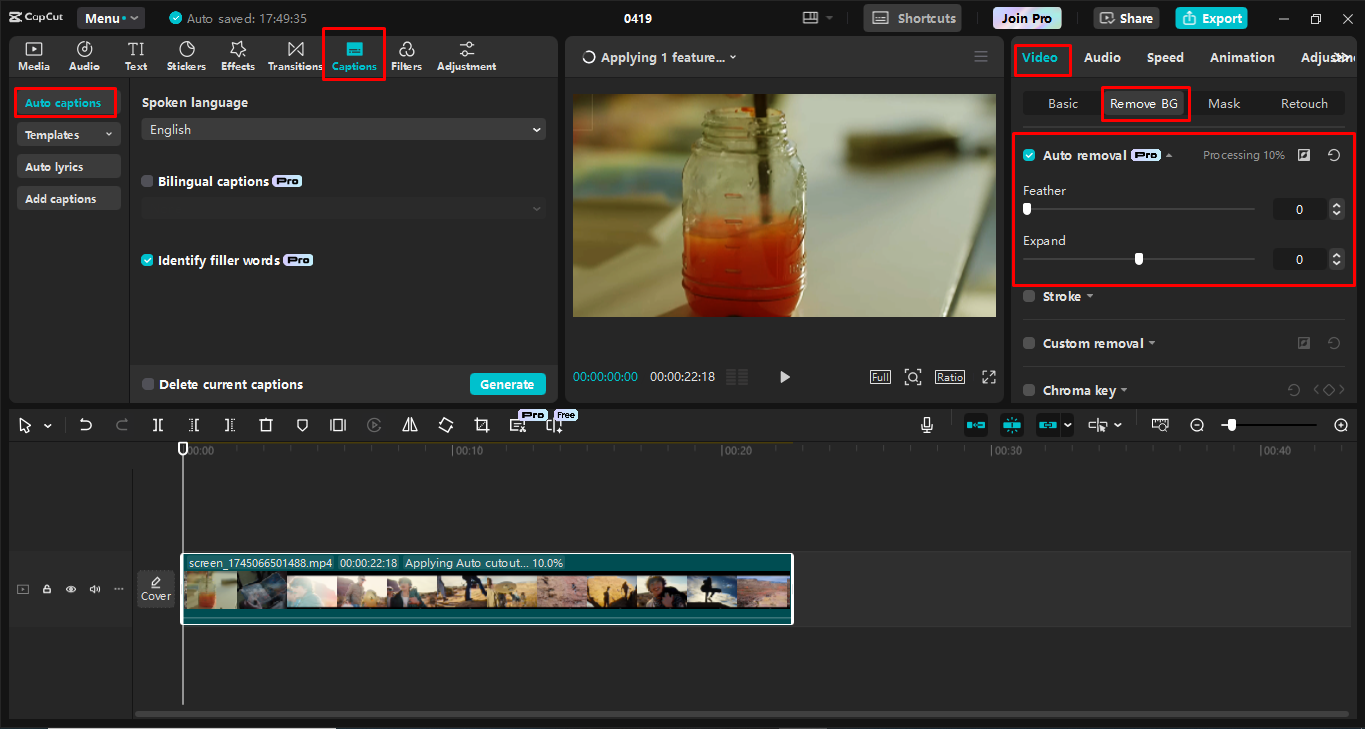Open the Crop tool
The image size is (1365, 729).
coord(481,425)
